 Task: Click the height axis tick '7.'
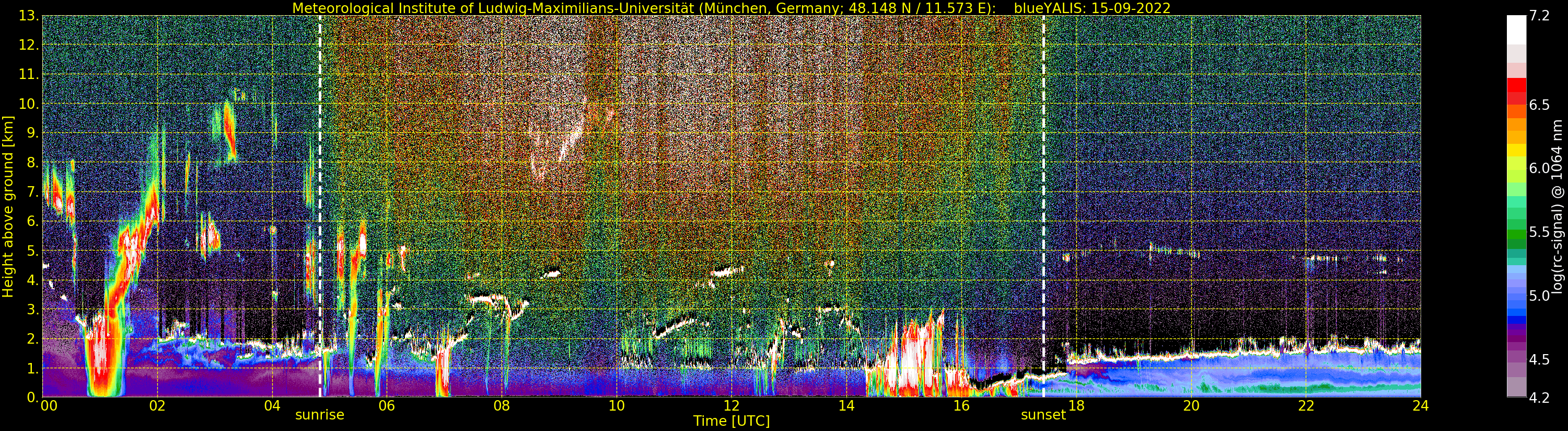[32, 192]
